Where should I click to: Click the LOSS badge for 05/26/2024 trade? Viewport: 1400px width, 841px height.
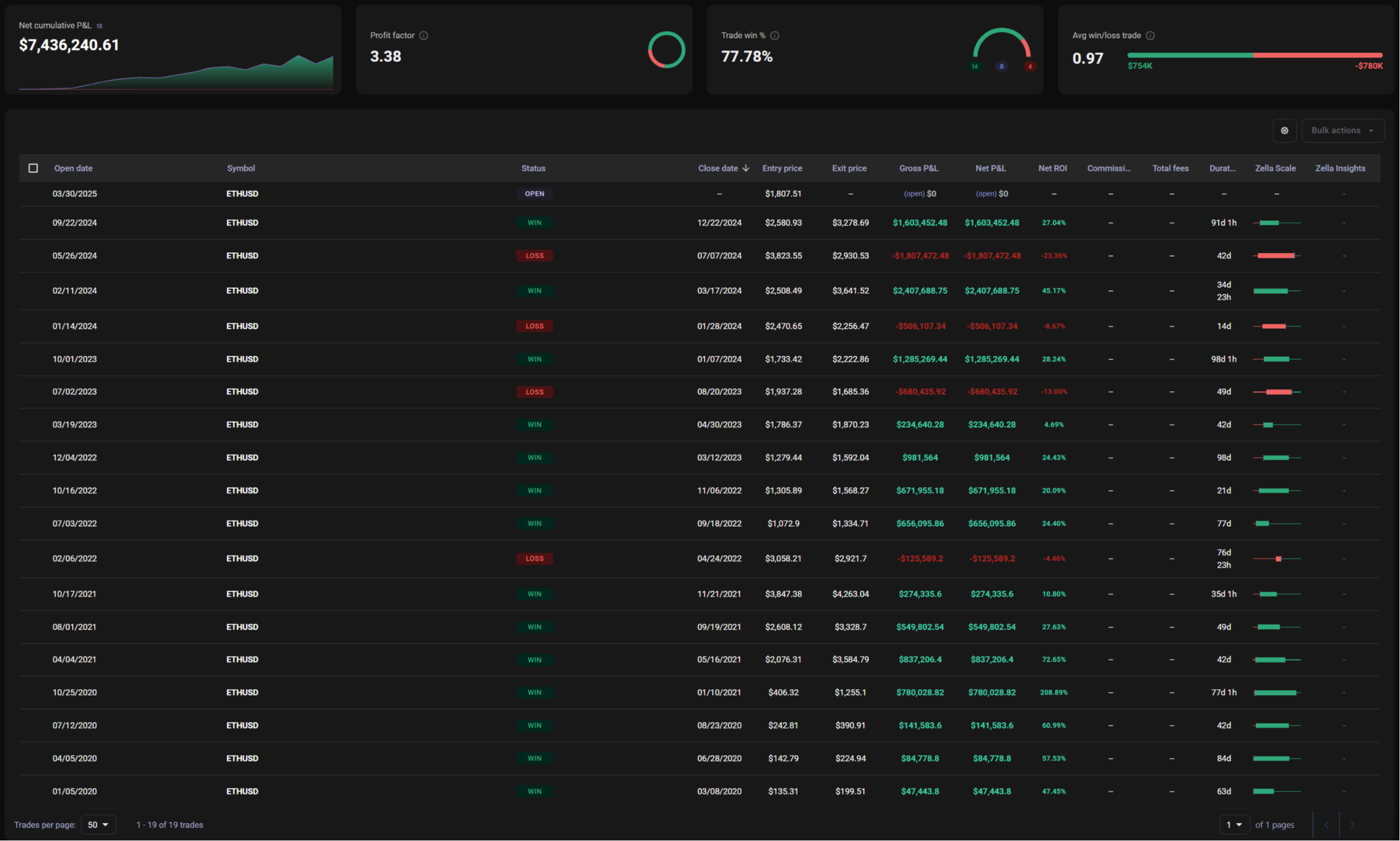coord(534,256)
